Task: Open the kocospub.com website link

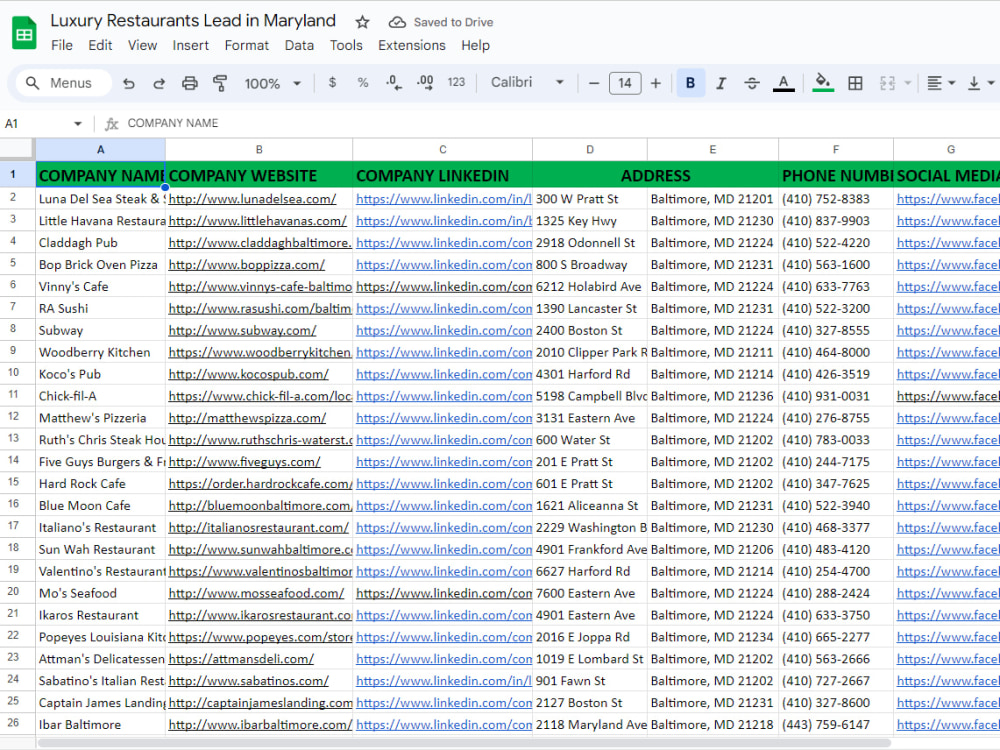Action: [x=249, y=374]
